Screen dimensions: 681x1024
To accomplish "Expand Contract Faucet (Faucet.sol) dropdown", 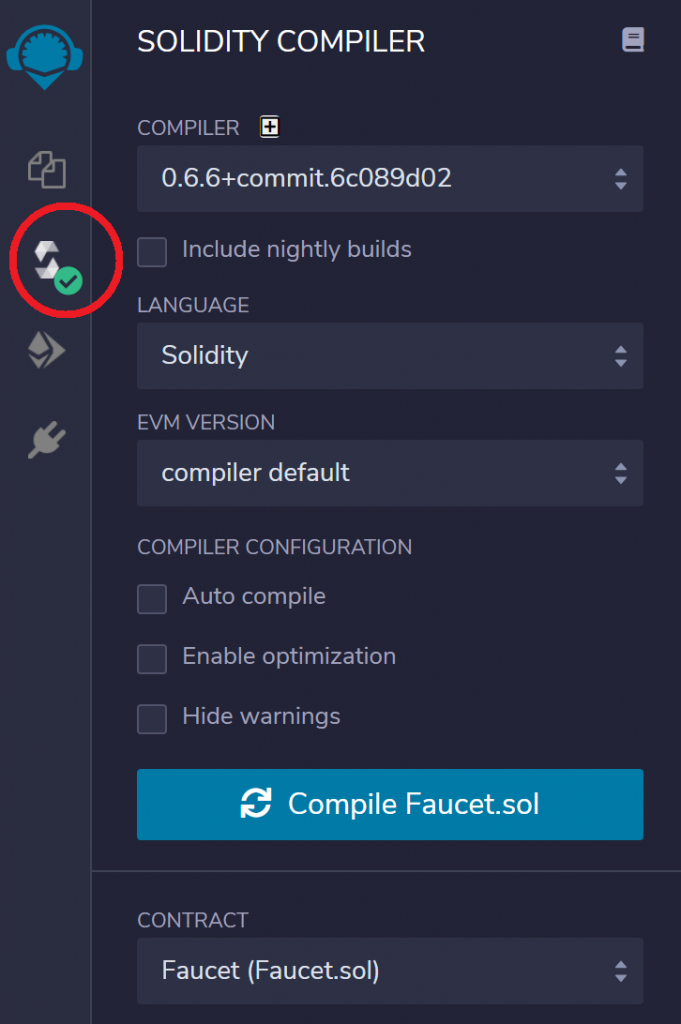I will coord(390,970).
